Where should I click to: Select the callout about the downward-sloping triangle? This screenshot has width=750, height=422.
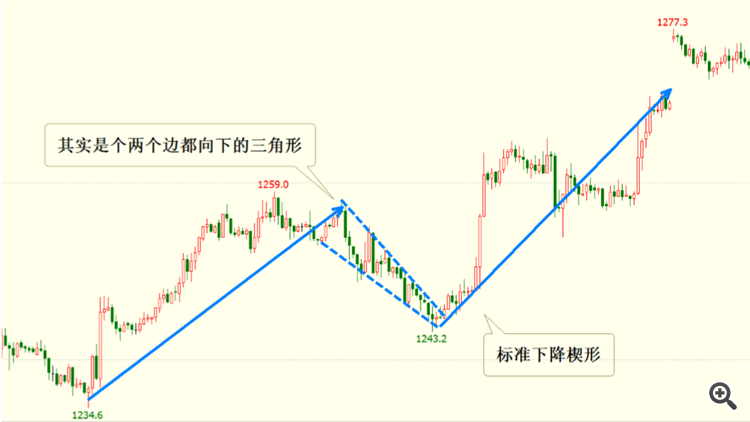pyautogui.click(x=180, y=145)
